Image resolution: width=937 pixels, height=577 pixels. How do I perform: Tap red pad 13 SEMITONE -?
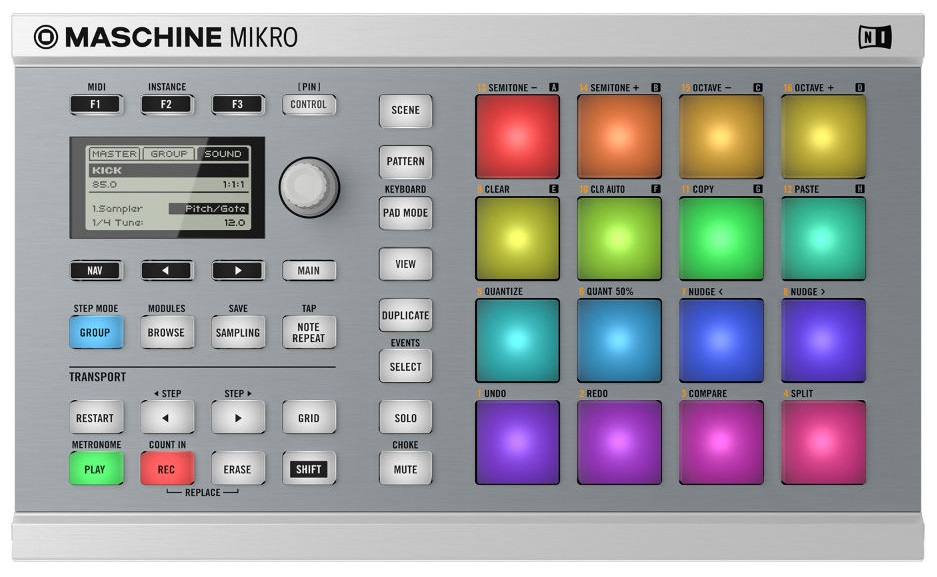518,137
